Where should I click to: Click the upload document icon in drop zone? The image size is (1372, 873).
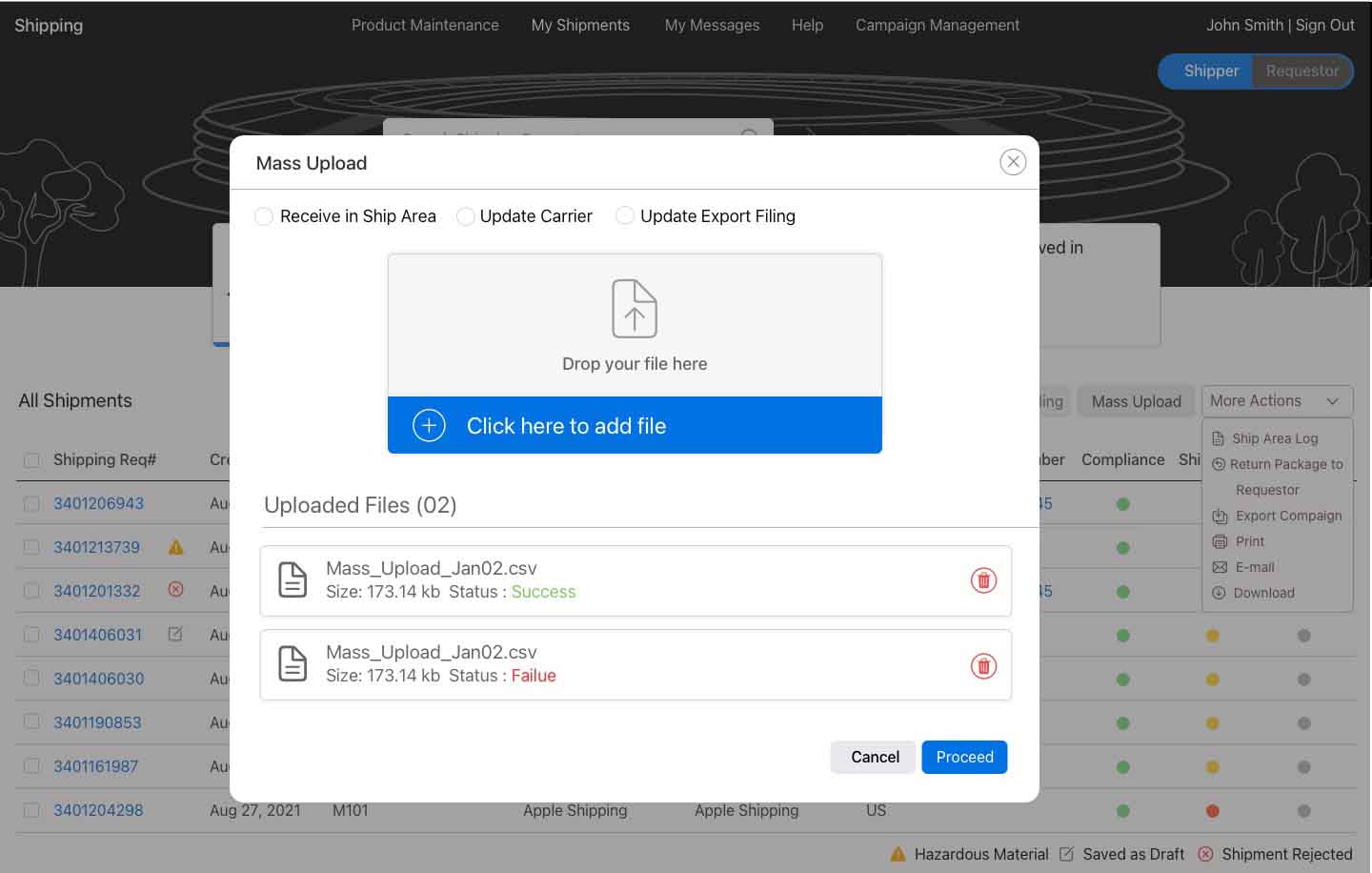[635, 309]
